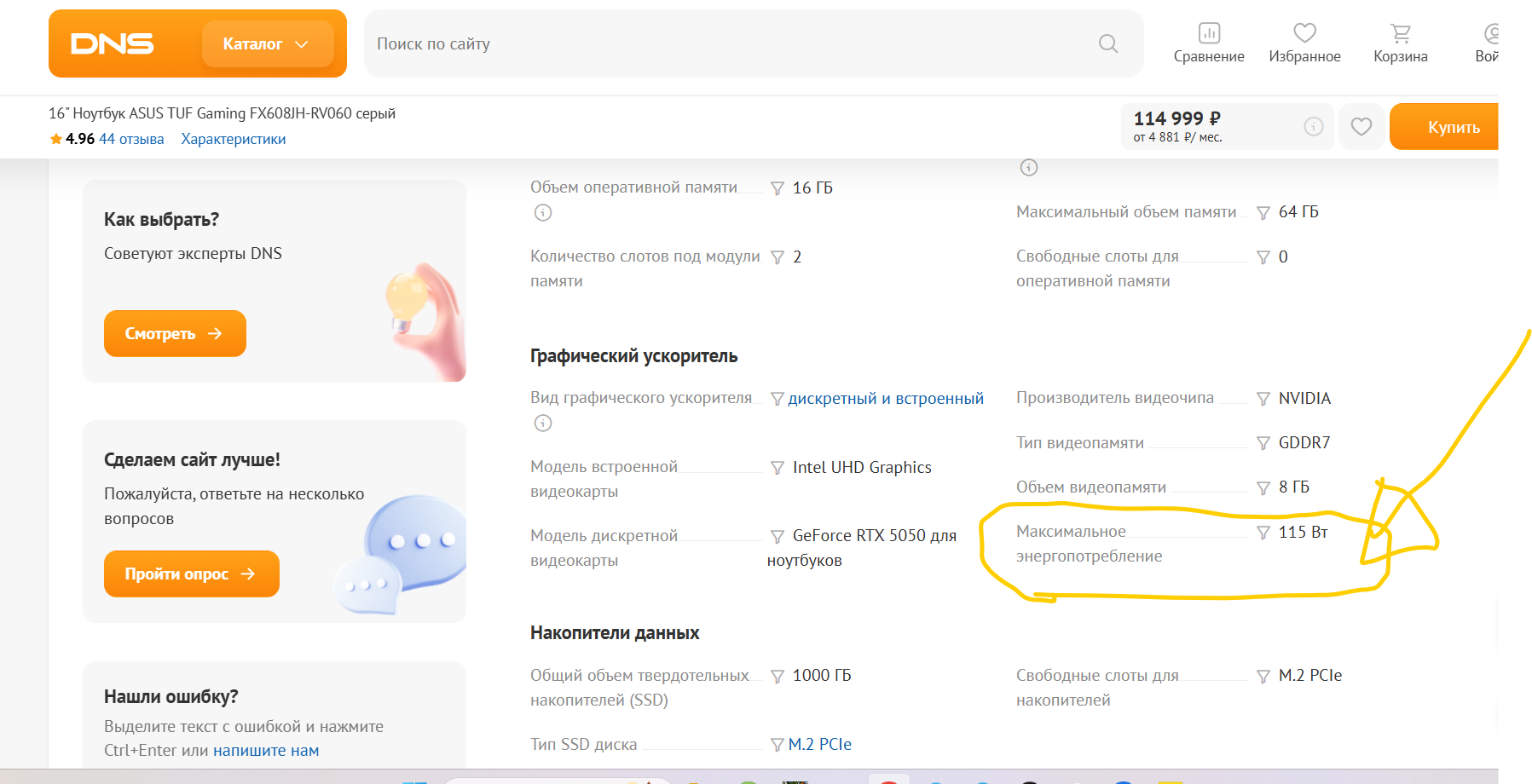Click the search magnifier icon
This screenshot has height=784, width=1532.
coord(1107,43)
